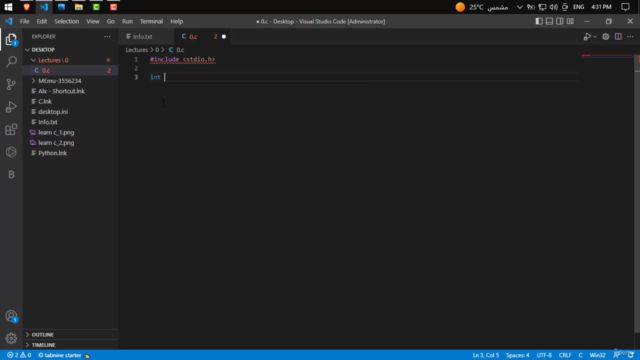The width and height of the screenshot is (640, 360).
Task: Click Lectures breadcrumb segment
Action: point(137,50)
